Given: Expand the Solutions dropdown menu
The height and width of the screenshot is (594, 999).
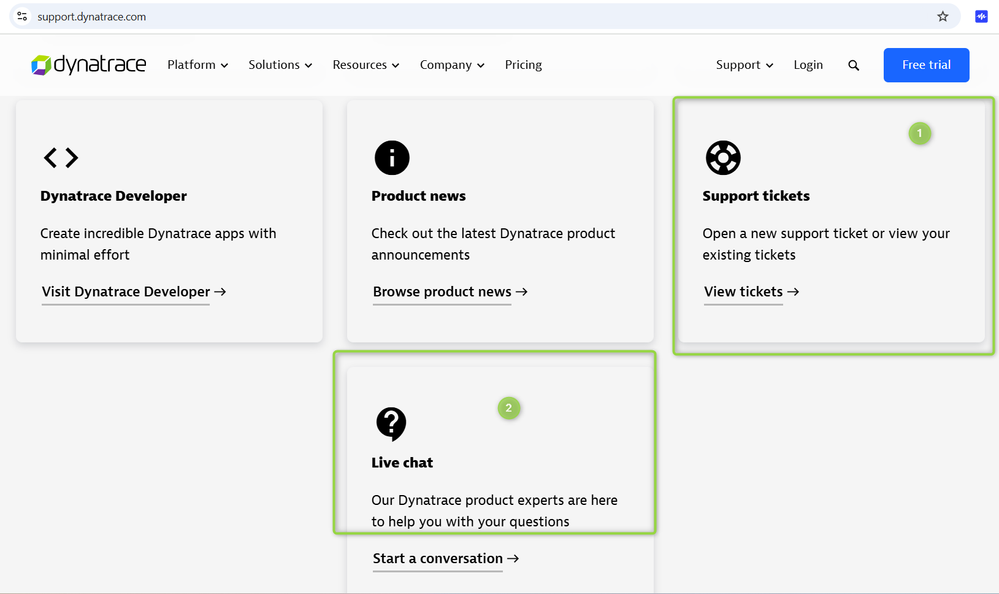Looking at the screenshot, I should coord(280,65).
